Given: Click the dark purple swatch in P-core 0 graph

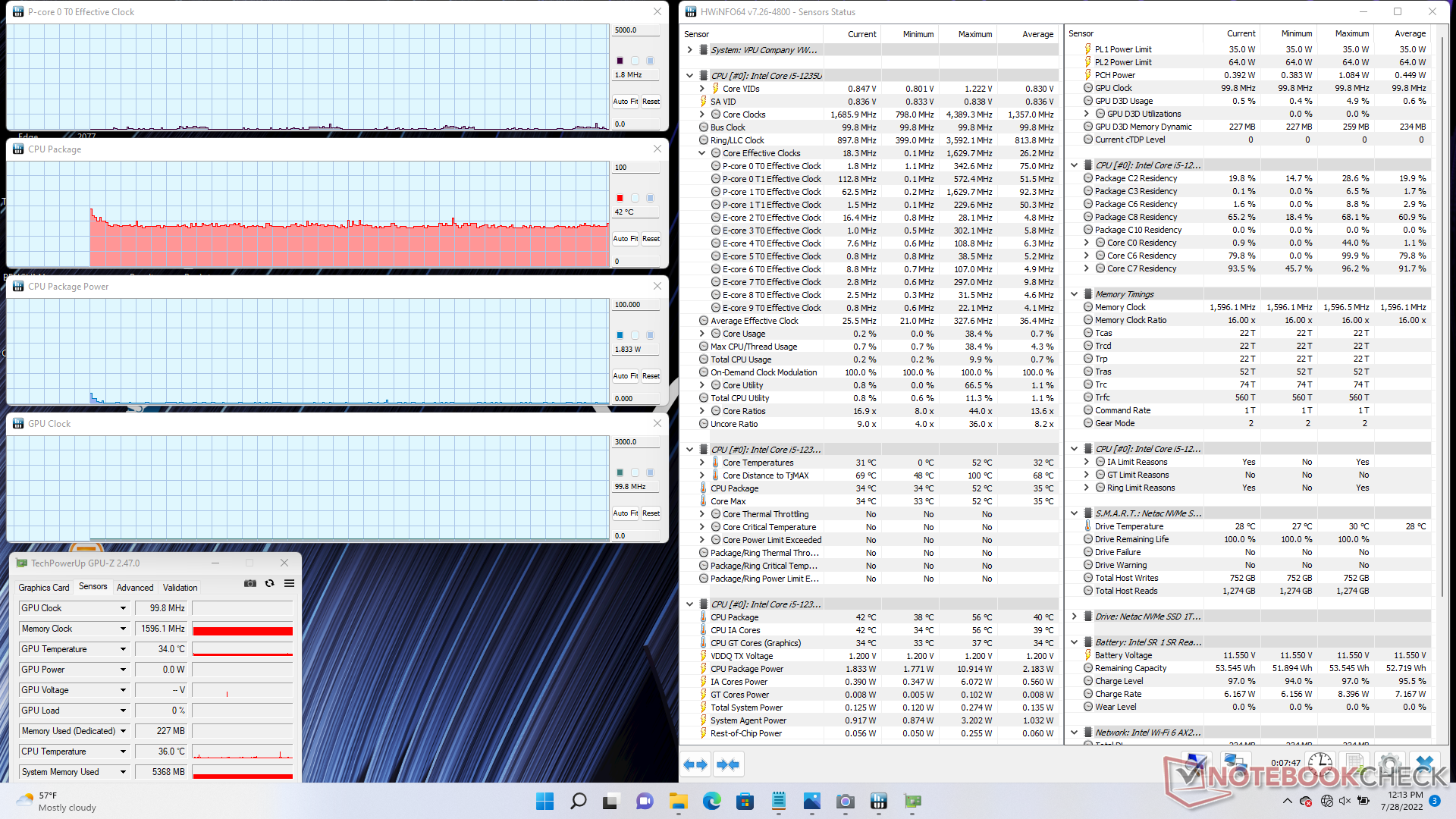Looking at the screenshot, I should (620, 61).
